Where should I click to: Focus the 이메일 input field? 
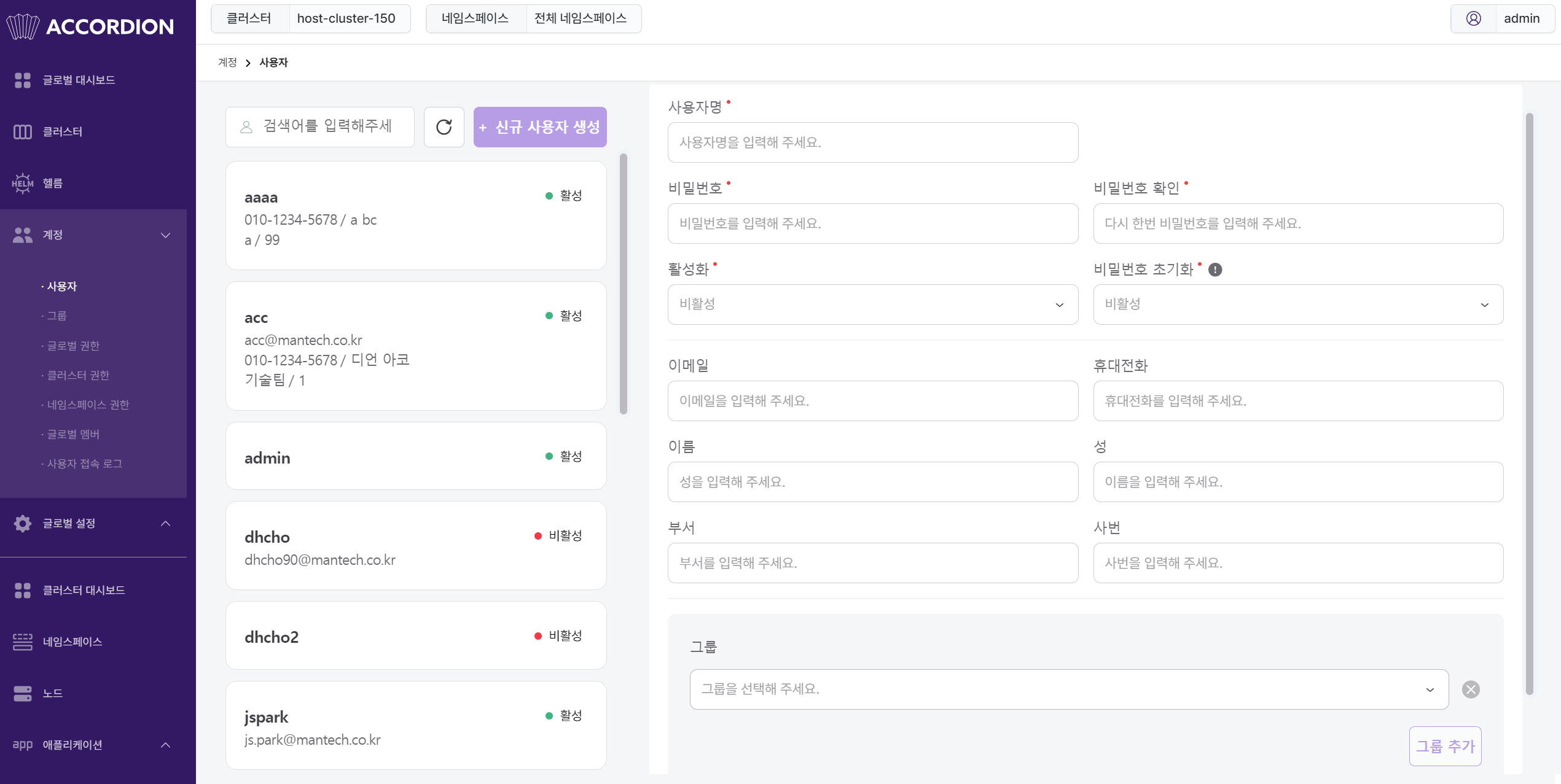(873, 401)
